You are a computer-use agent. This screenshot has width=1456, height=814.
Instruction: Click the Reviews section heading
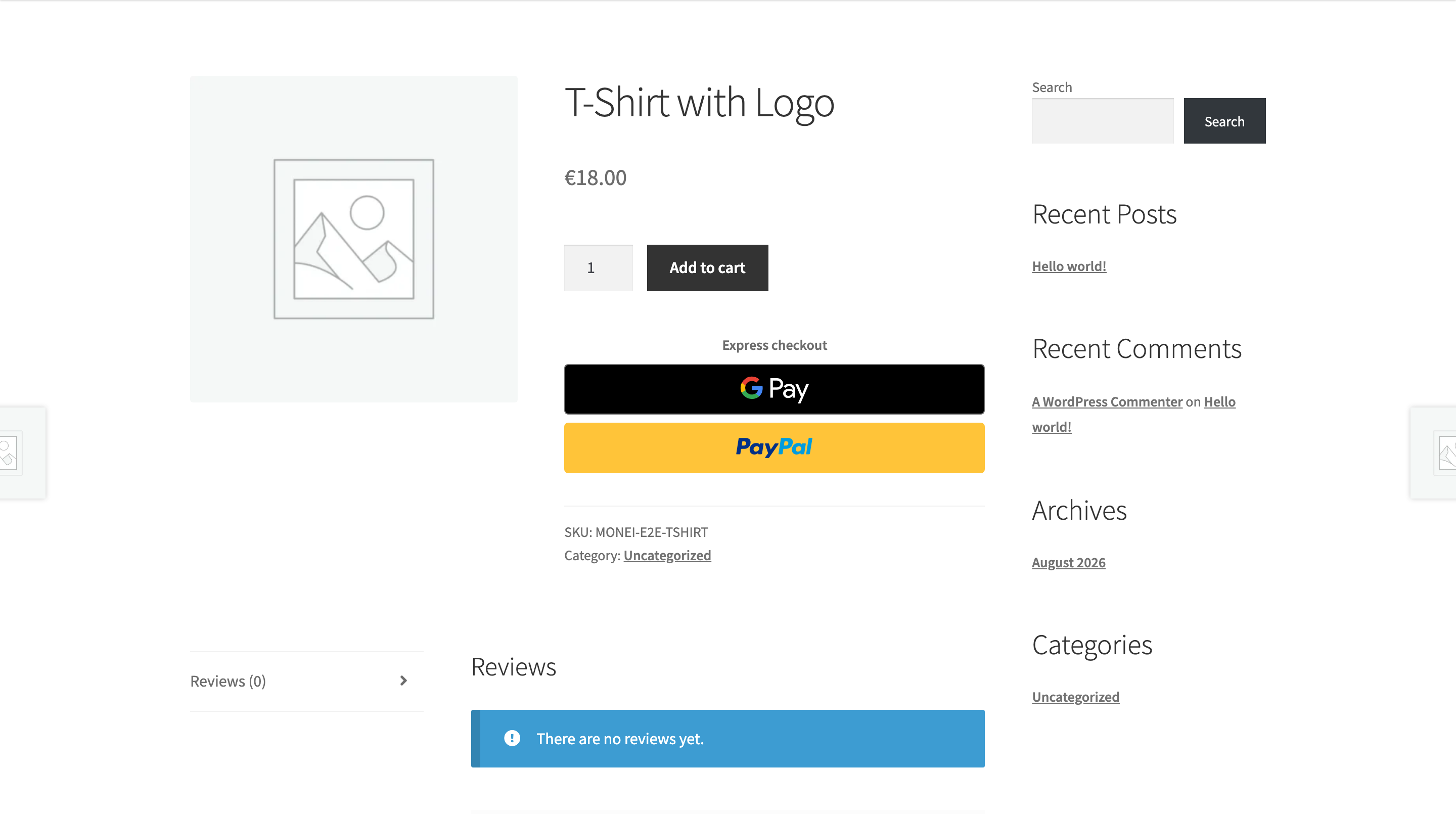513,667
